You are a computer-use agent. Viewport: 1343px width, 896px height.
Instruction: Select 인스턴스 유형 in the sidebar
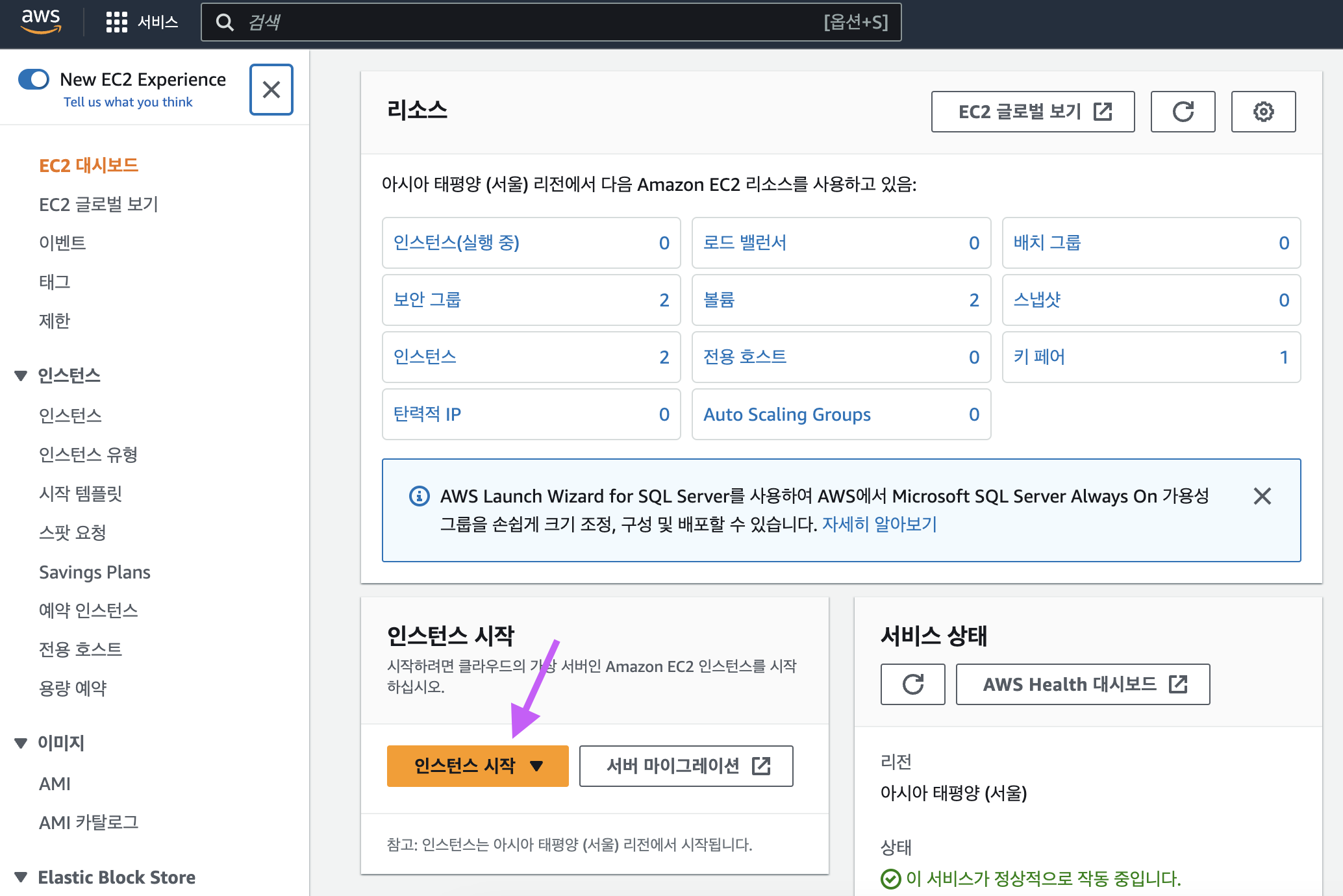(88, 454)
